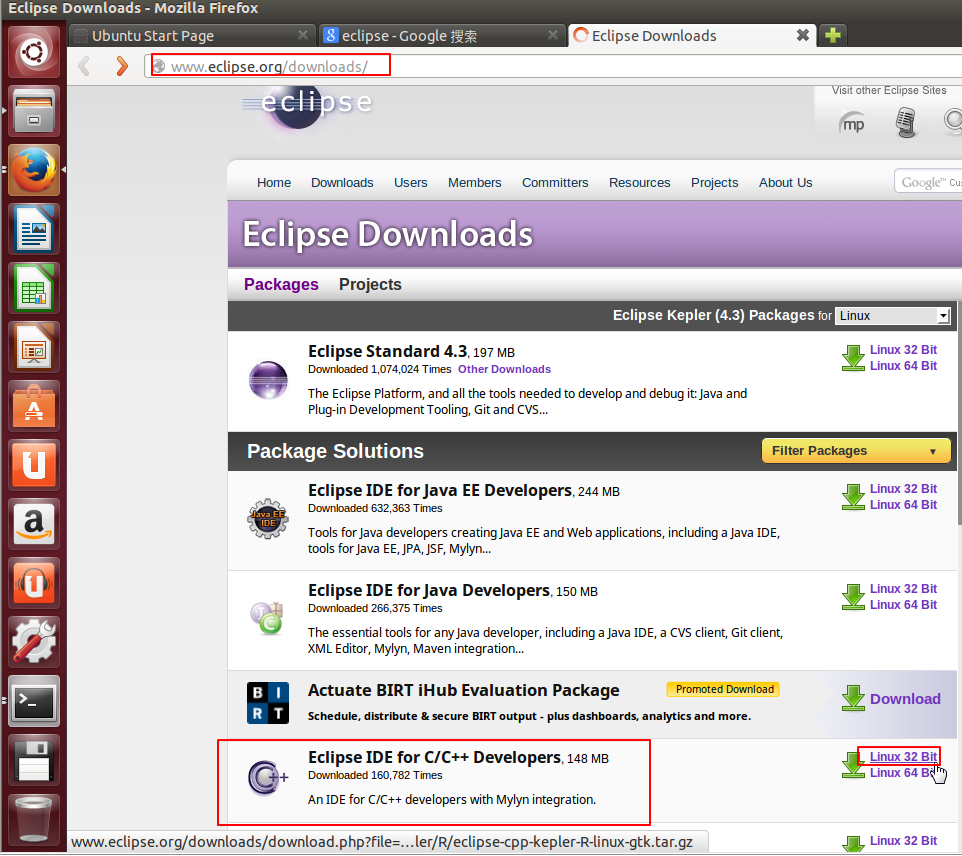Close the Ubuntu Start Page tab
The image size is (962, 856).
tap(302, 35)
